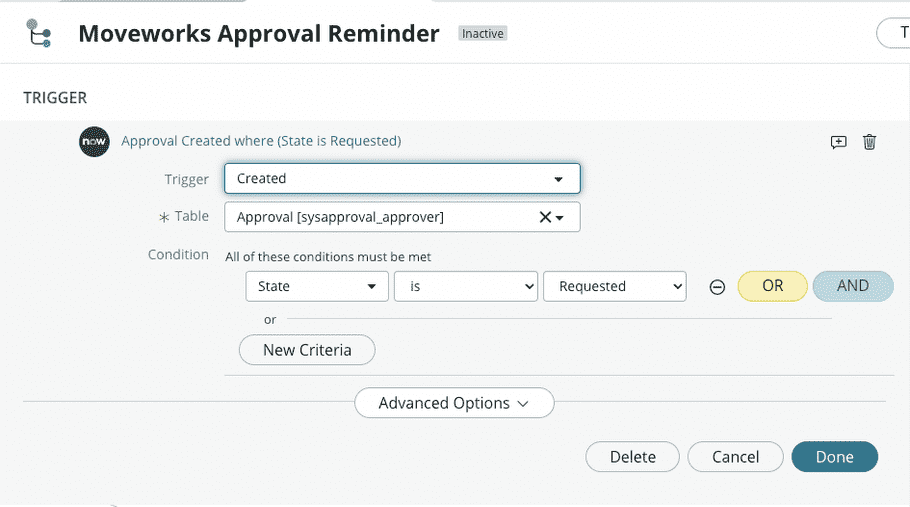Open the Table dropdown arrow
Image resolution: width=910 pixels, height=507 pixels.
pos(559,218)
